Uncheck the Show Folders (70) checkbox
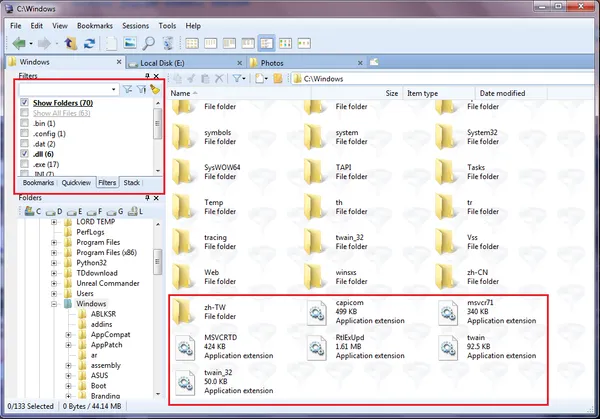Viewport: 600px width, 419px height. [x=24, y=103]
